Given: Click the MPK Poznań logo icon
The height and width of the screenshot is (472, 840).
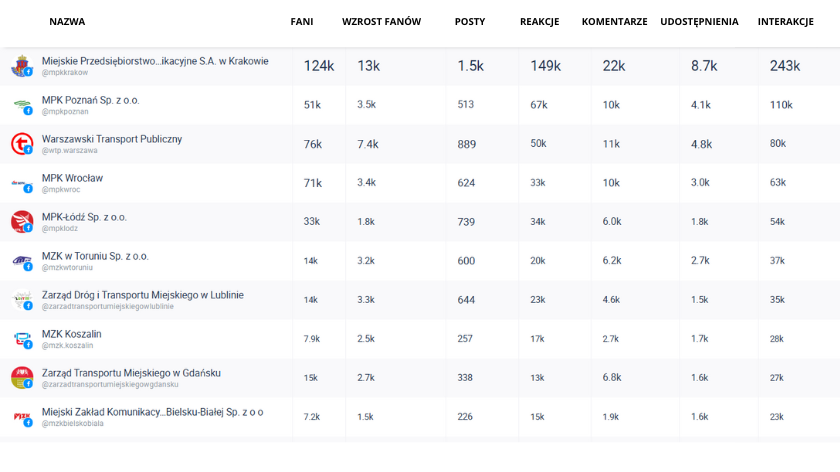Looking at the screenshot, I should tap(21, 105).
